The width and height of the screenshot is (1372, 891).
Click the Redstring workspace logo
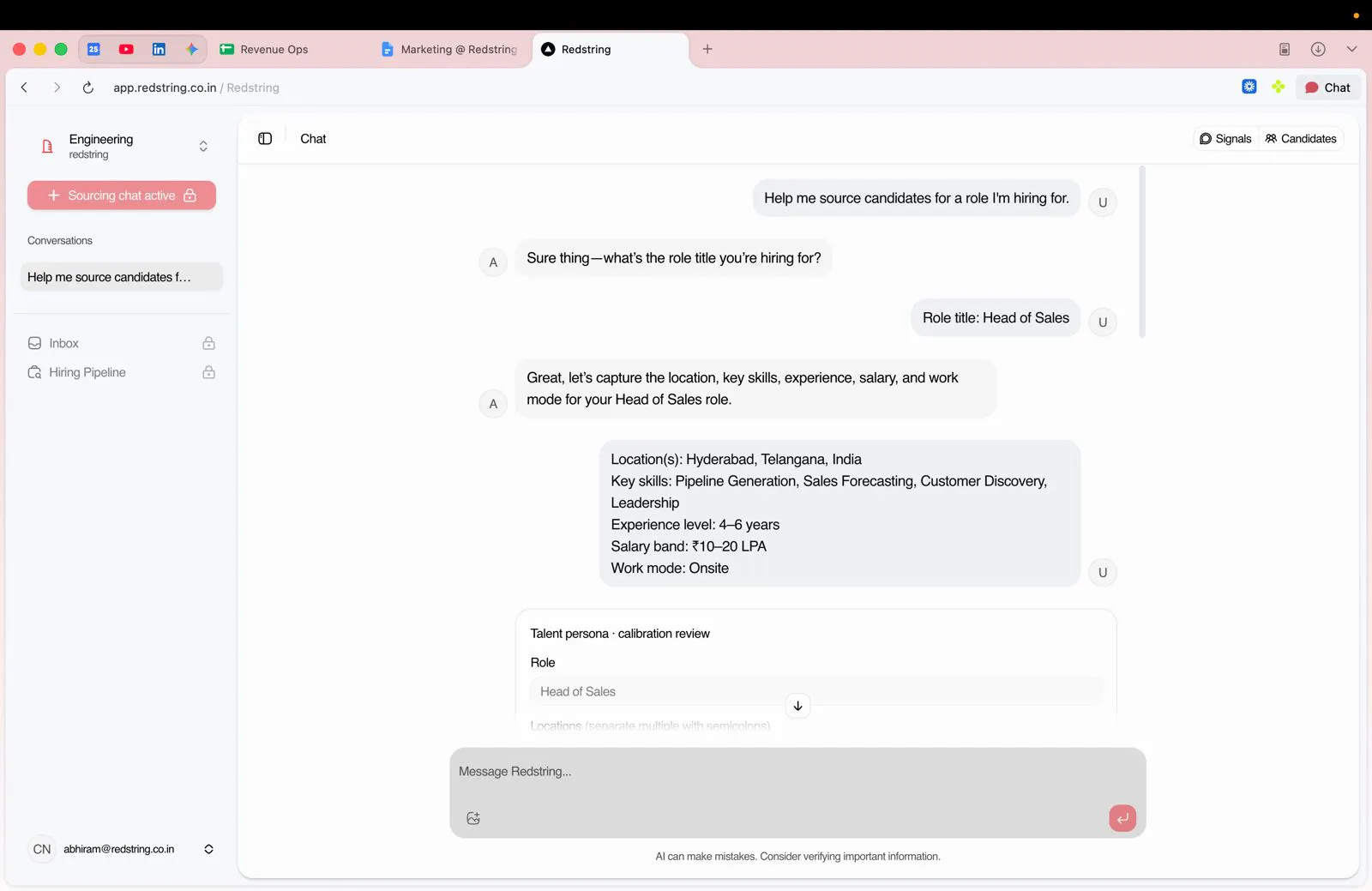47,147
